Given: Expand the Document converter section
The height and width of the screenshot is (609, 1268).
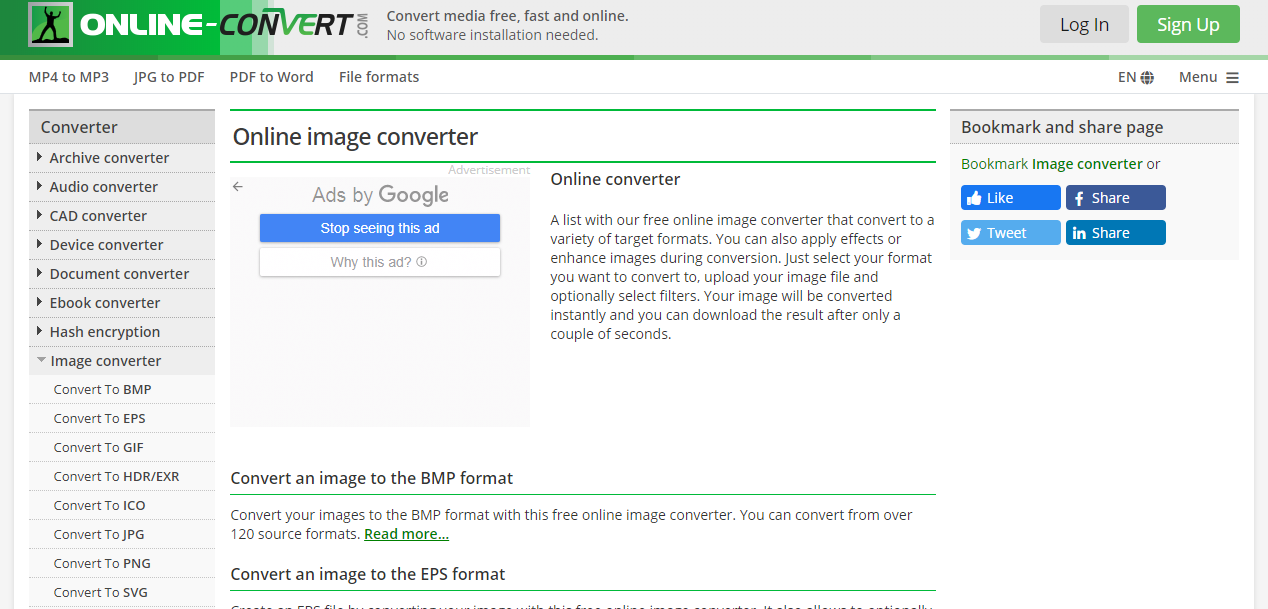Looking at the screenshot, I should click(122, 274).
